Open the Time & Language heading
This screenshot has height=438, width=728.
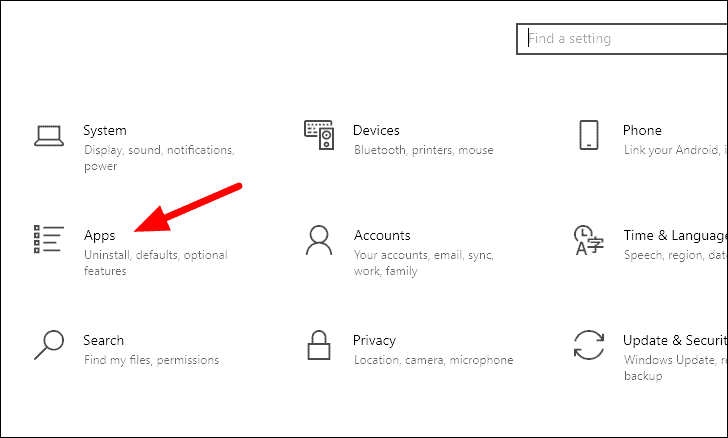[675, 235]
